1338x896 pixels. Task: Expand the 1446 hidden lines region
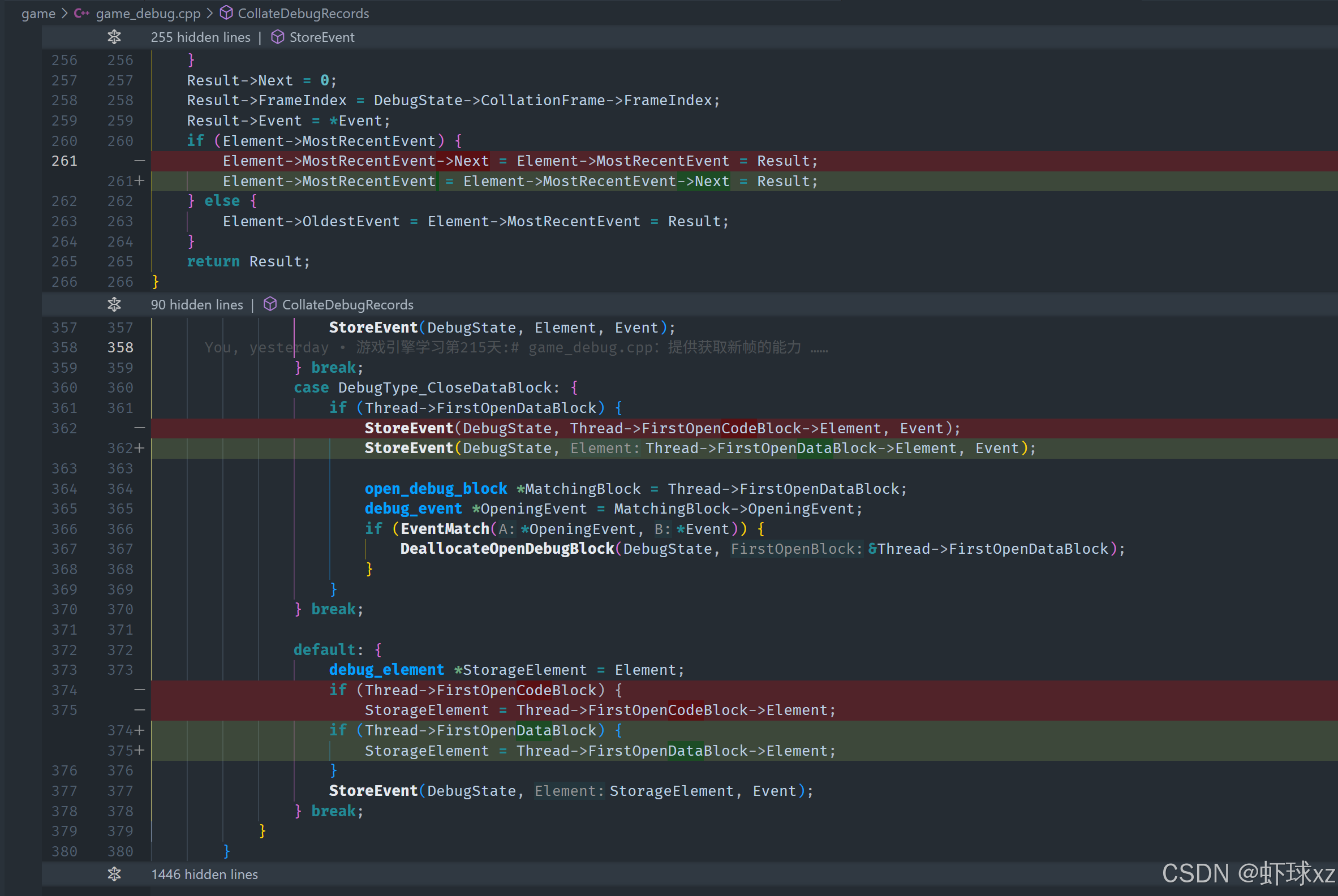(x=204, y=875)
